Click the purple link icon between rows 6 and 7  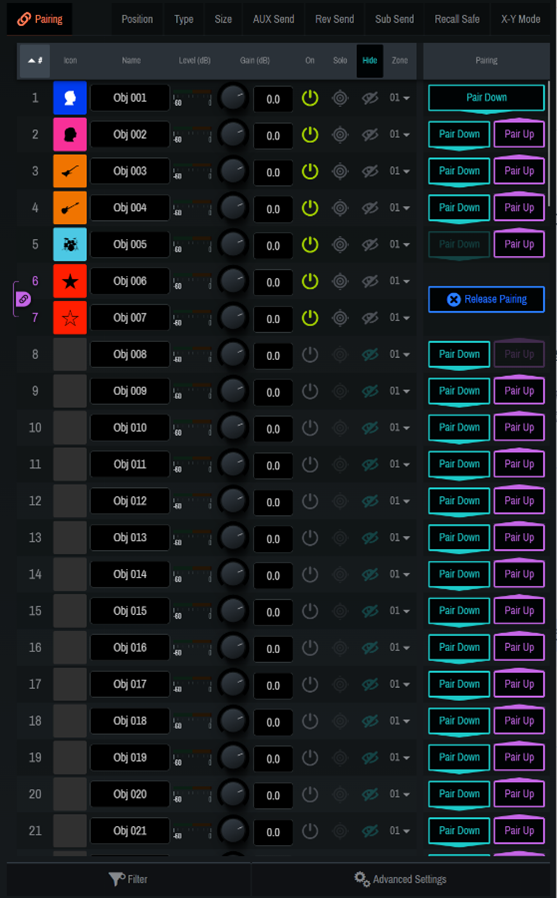coord(23,299)
